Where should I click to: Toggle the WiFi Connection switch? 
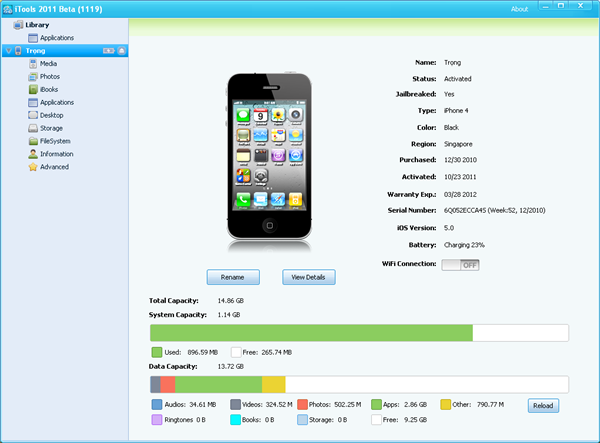point(460,264)
